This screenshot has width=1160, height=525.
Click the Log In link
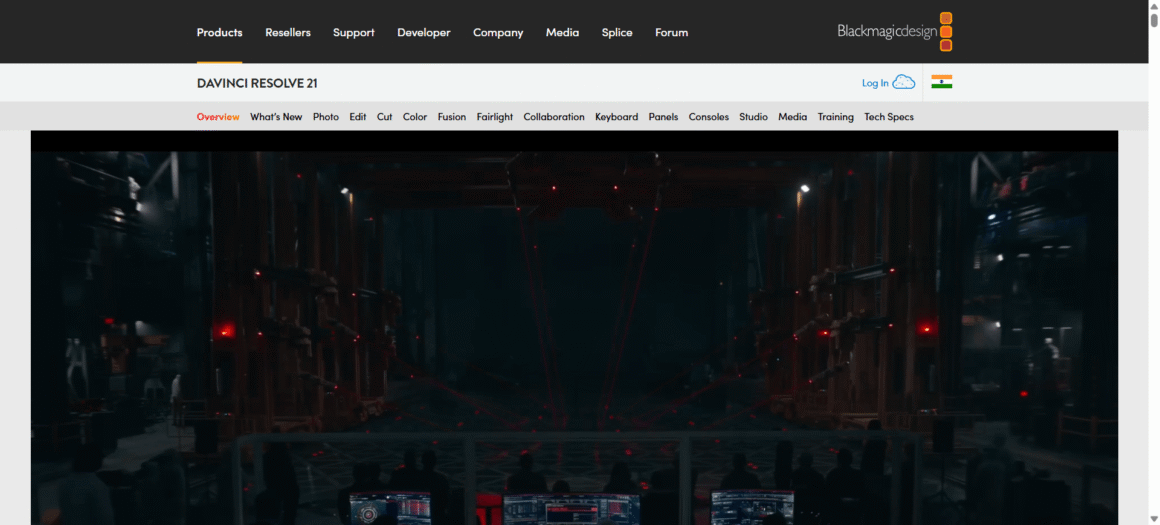875,83
